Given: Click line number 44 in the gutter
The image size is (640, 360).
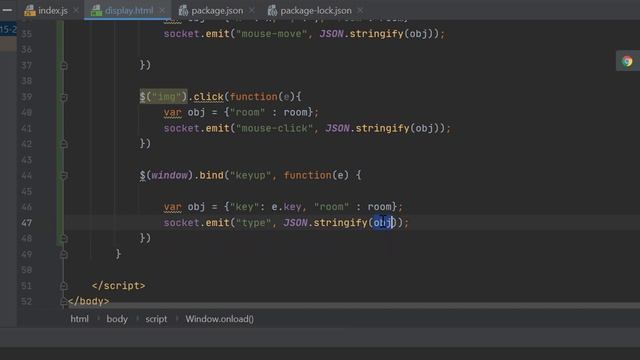Looking at the screenshot, I should [27, 176].
